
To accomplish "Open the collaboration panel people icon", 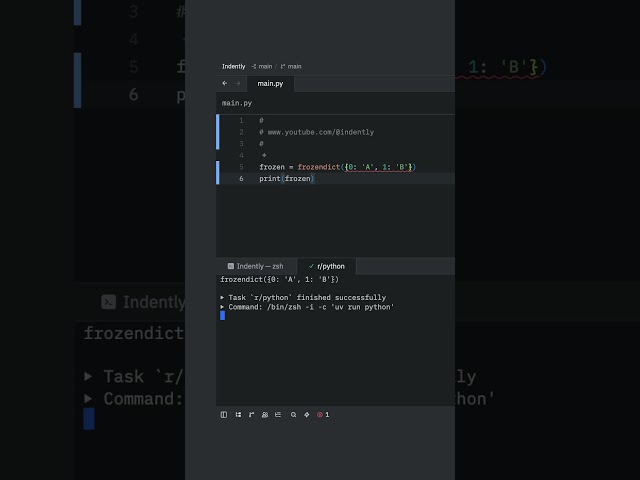I will pyautogui.click(x=265, y=415).
